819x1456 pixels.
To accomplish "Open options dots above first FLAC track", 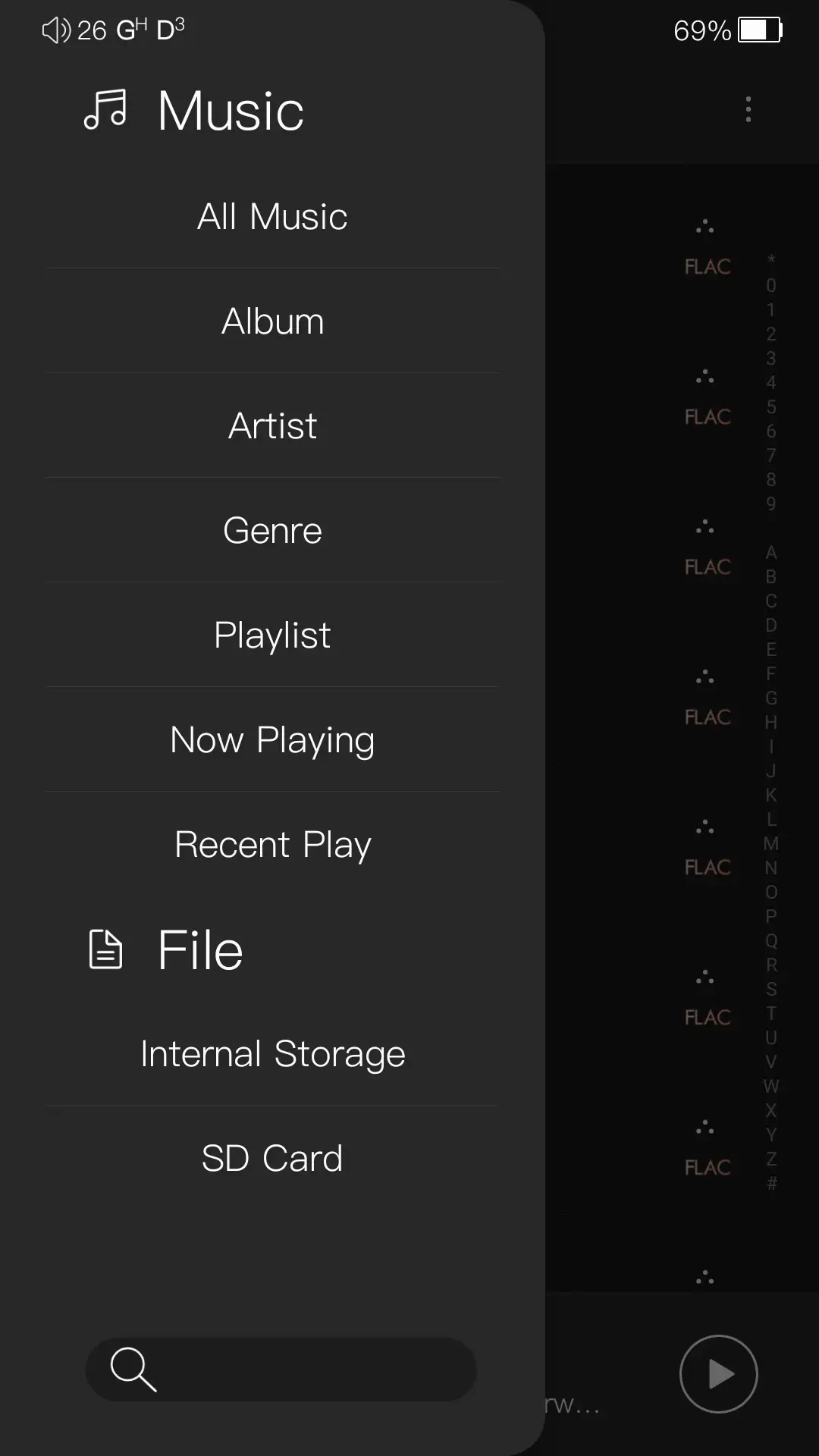I will coord(705,227).
